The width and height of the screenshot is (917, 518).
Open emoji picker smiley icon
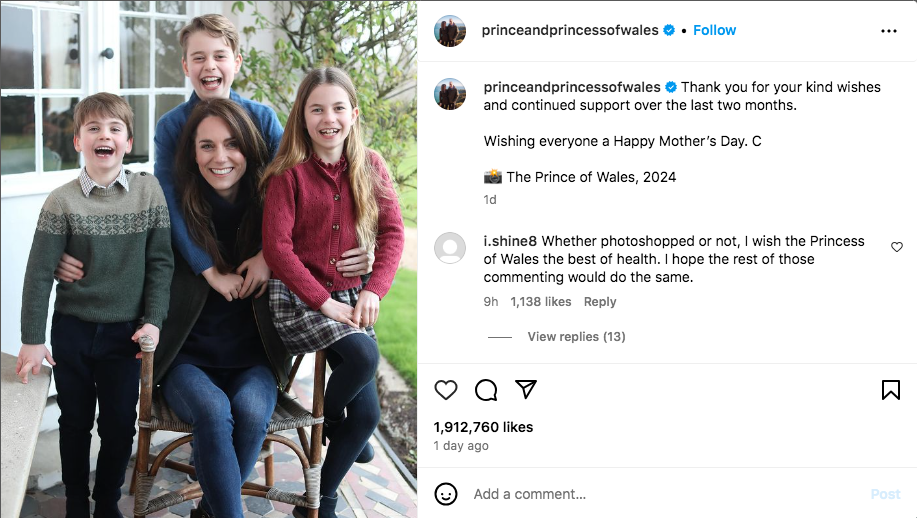coord(446,494)
